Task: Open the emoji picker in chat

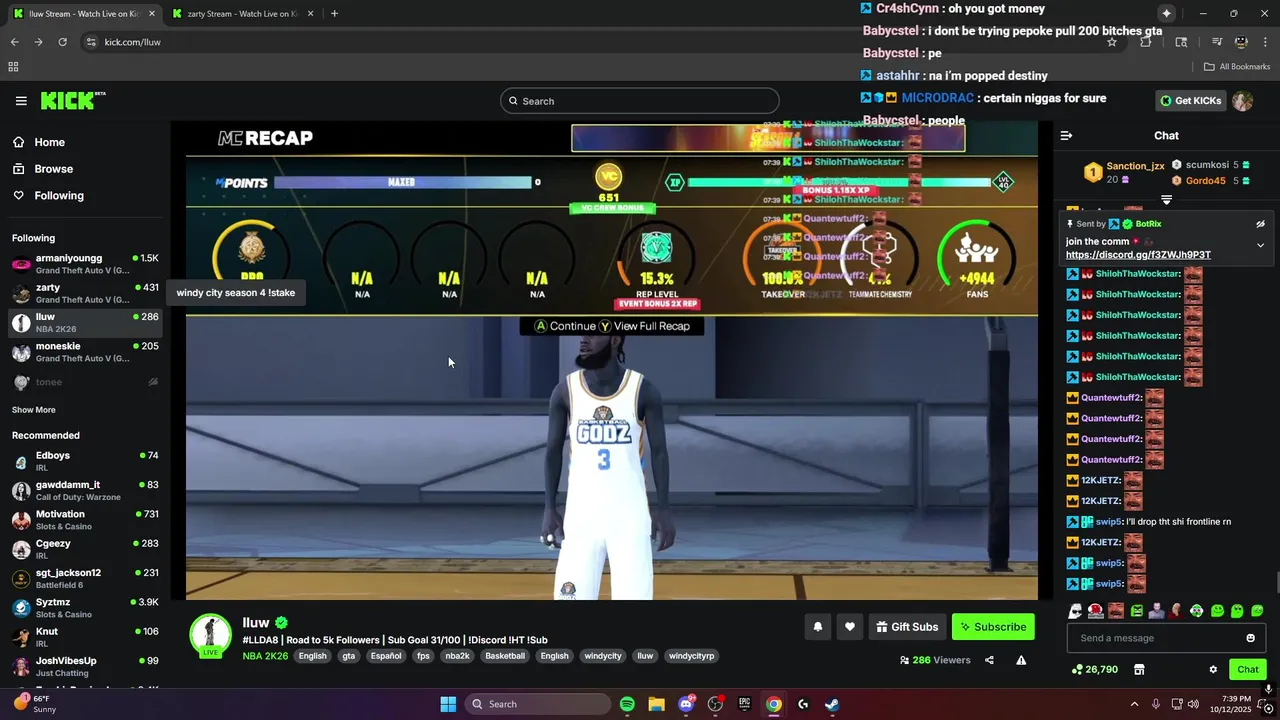Action: click(x=1250, y=638)
